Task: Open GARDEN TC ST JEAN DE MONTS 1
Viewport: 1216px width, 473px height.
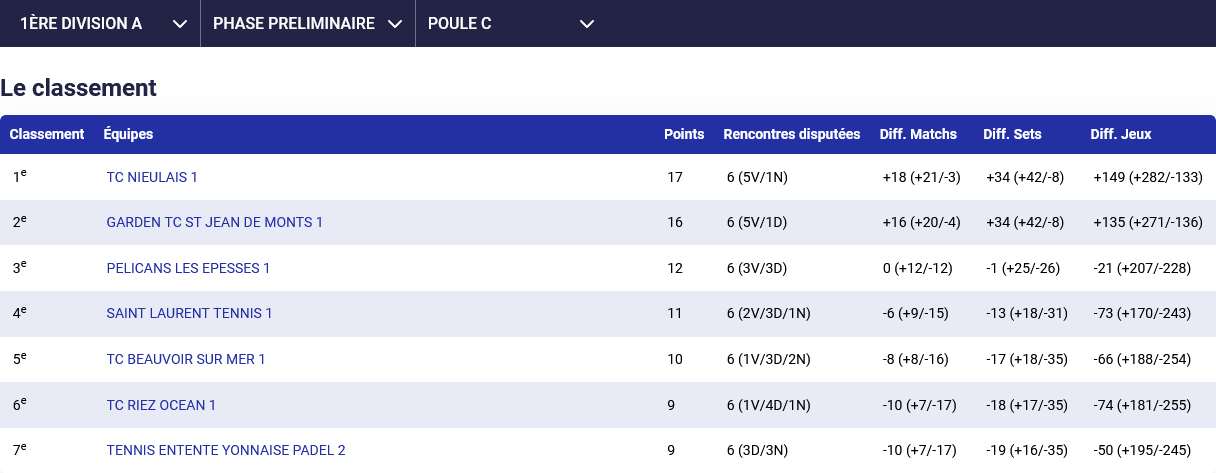Action: (214, 222)
